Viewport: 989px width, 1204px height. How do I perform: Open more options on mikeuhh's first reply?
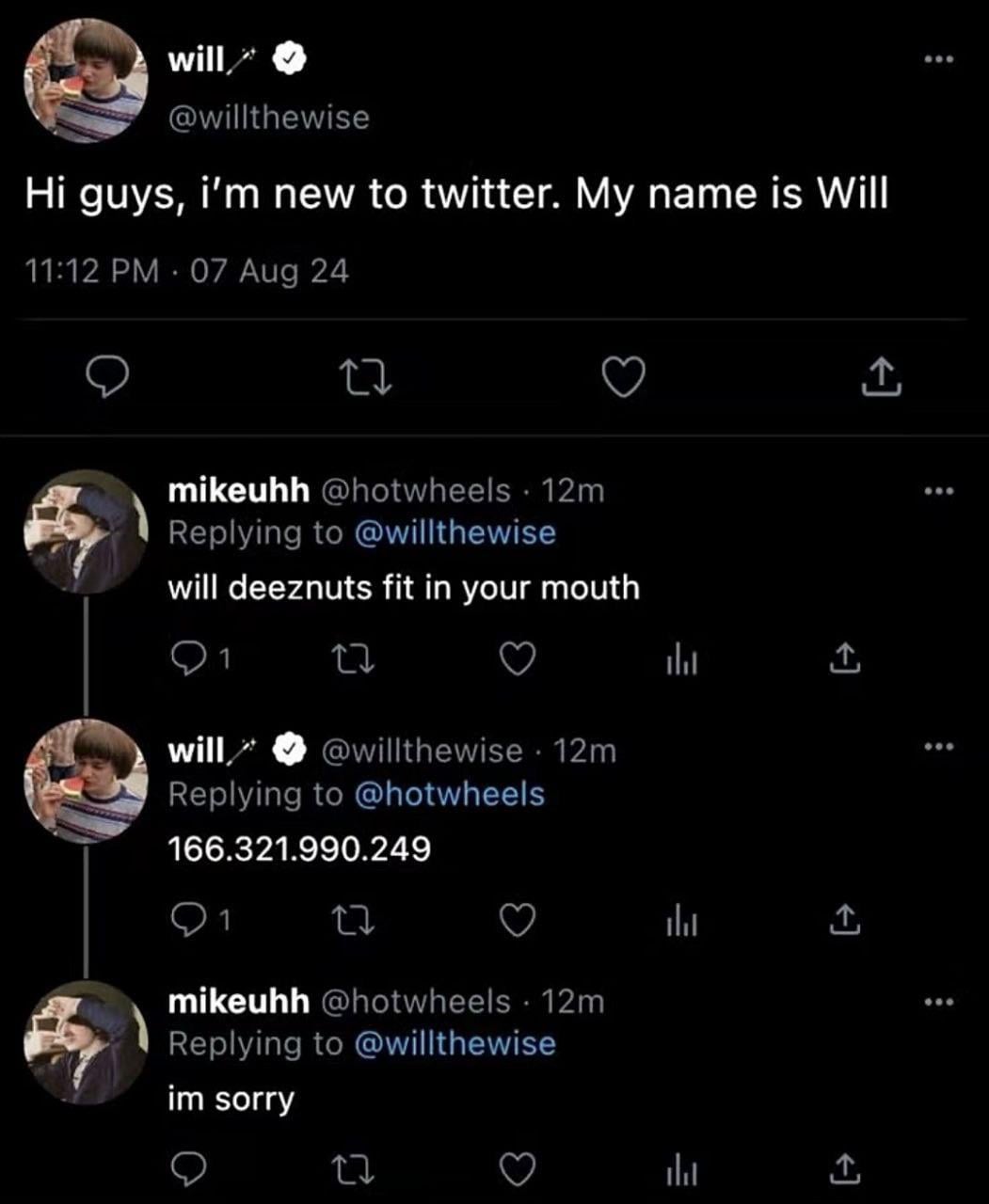pyautogui.click(x=938, y=491)
